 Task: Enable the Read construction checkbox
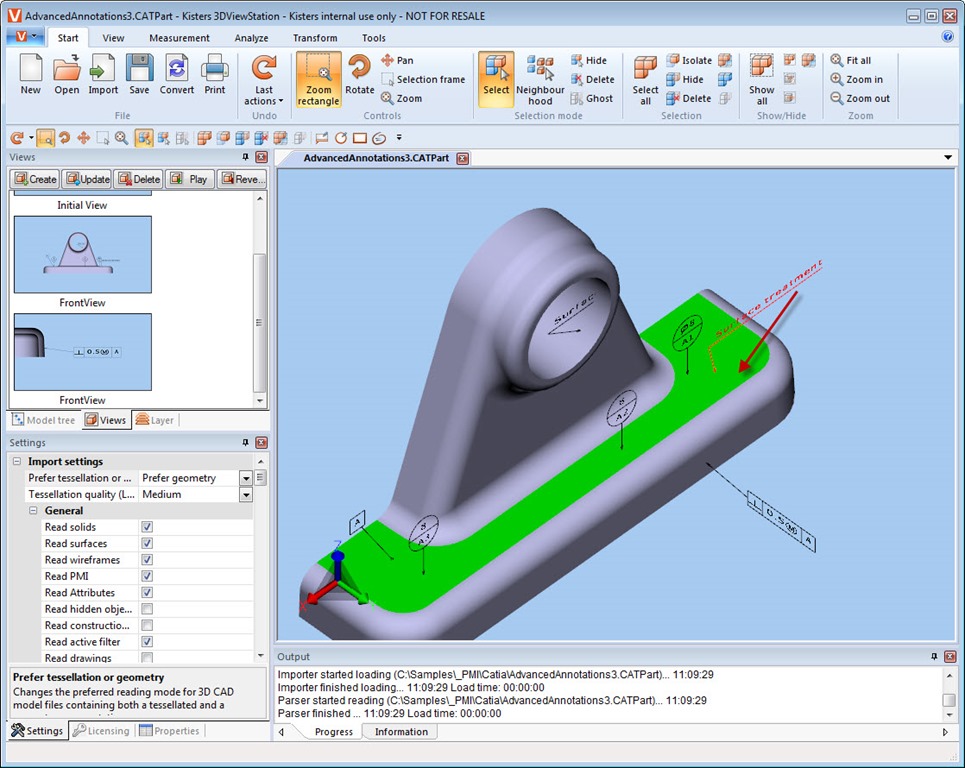(x=147, y=625)
